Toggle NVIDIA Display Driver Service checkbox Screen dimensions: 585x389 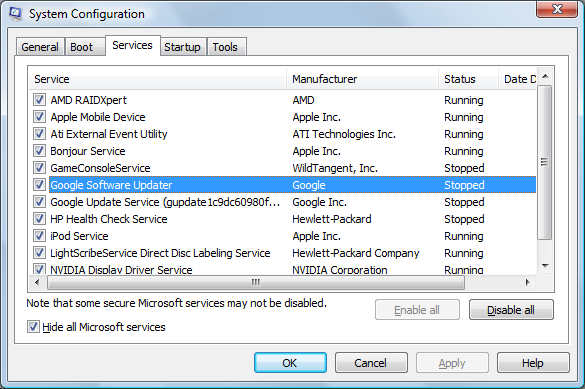pos(40,269)
